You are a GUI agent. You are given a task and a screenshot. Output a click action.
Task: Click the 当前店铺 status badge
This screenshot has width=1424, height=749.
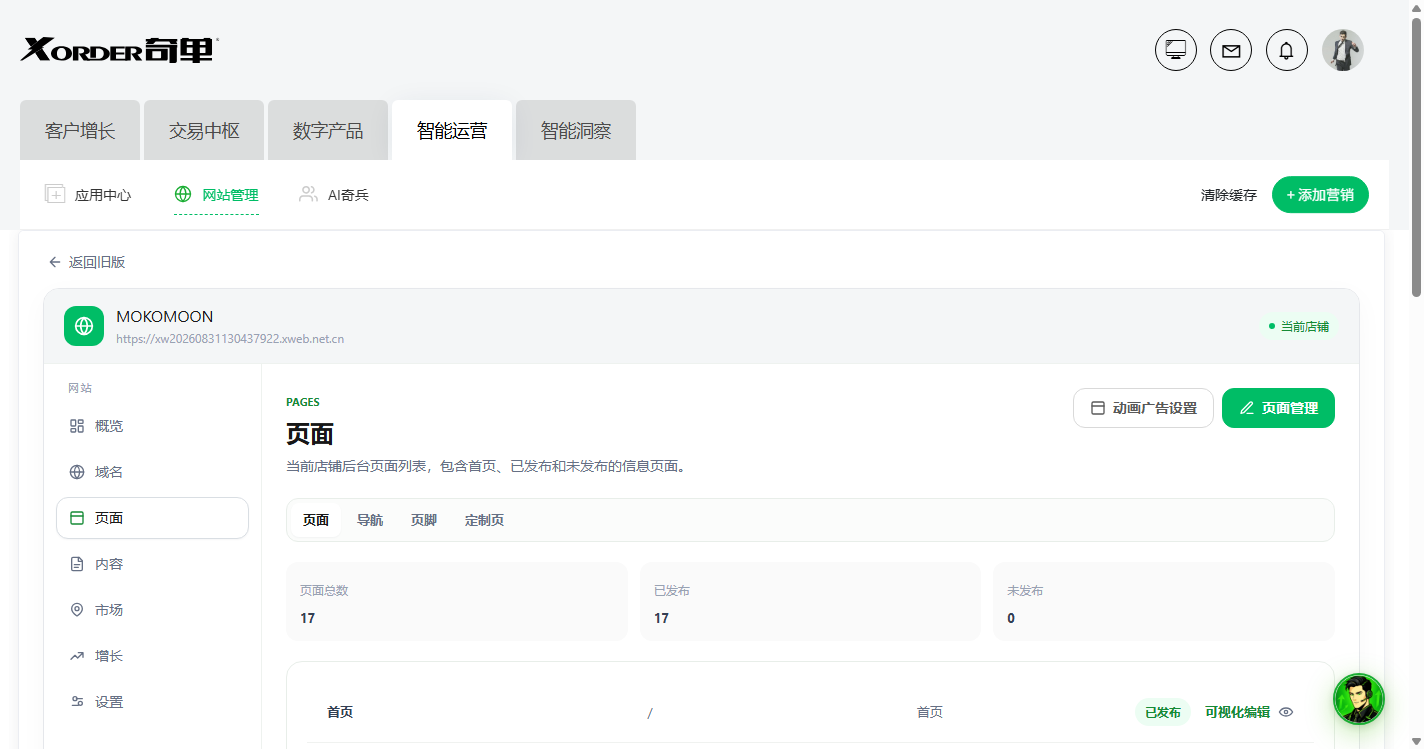1298,326
